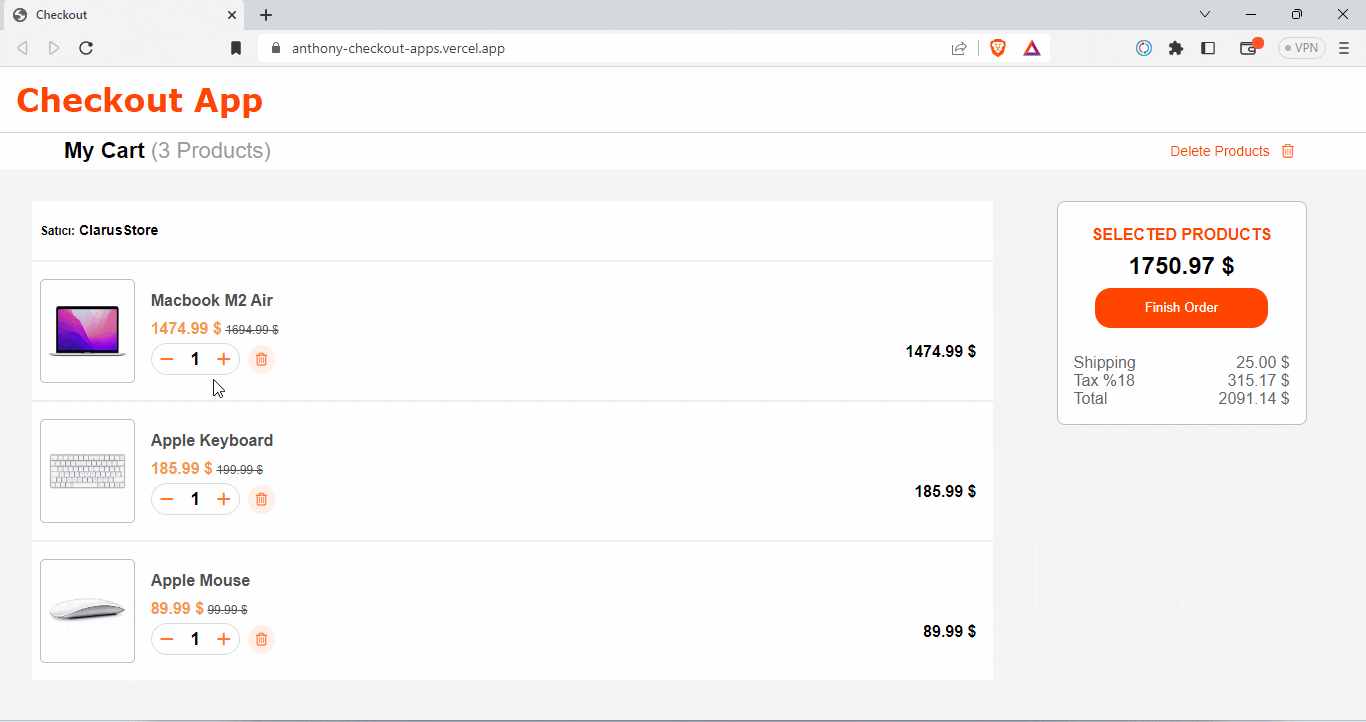Screen dimensions: 1366x722
Task: Open a new browser tab
Action: (266, 15)
